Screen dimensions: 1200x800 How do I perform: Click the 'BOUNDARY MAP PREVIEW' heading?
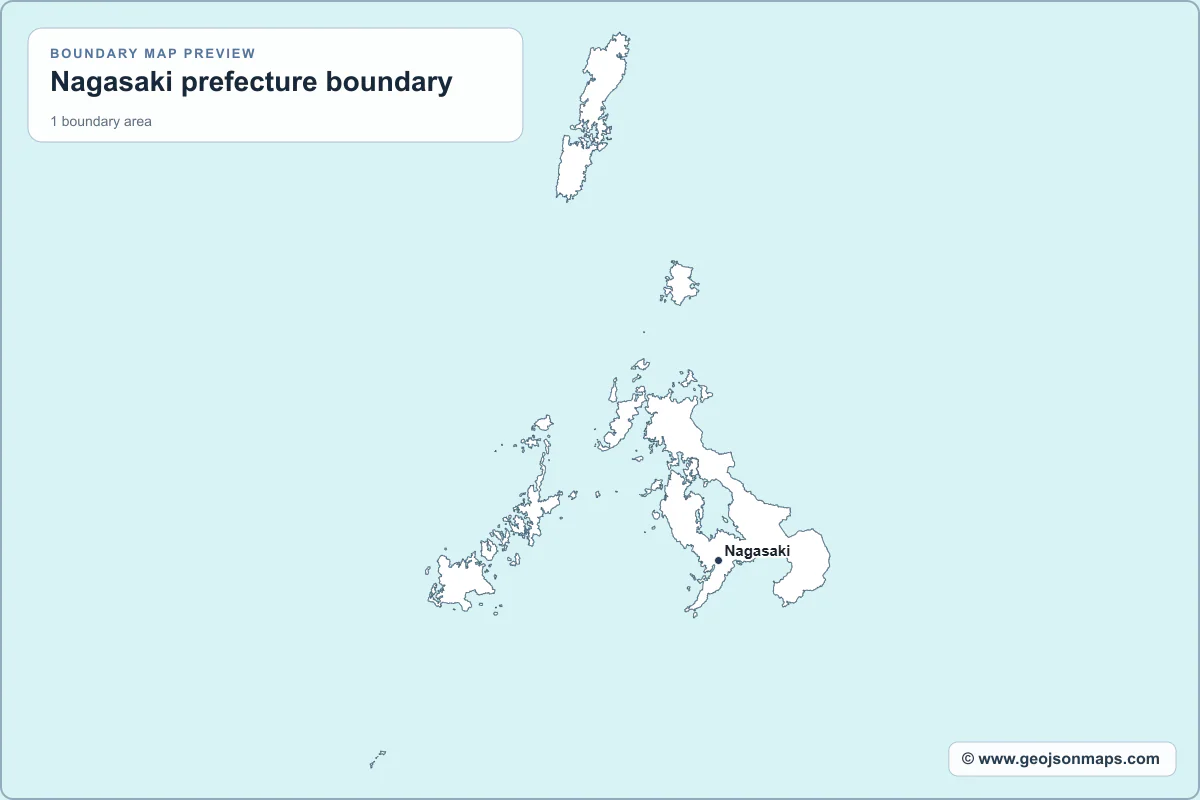tap(153, 53)
